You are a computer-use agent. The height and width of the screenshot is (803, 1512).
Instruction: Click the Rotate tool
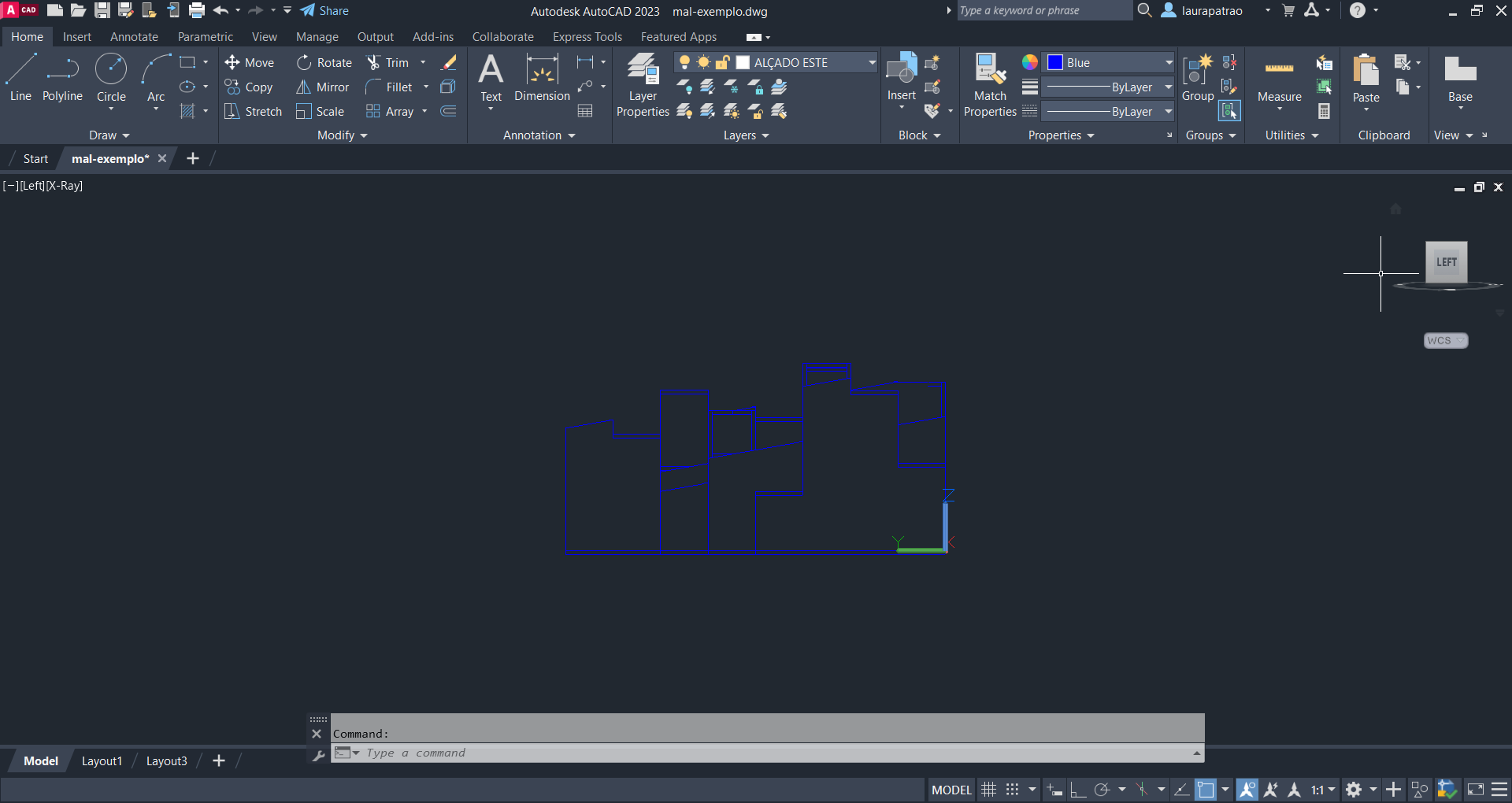(x=324, y=62)
